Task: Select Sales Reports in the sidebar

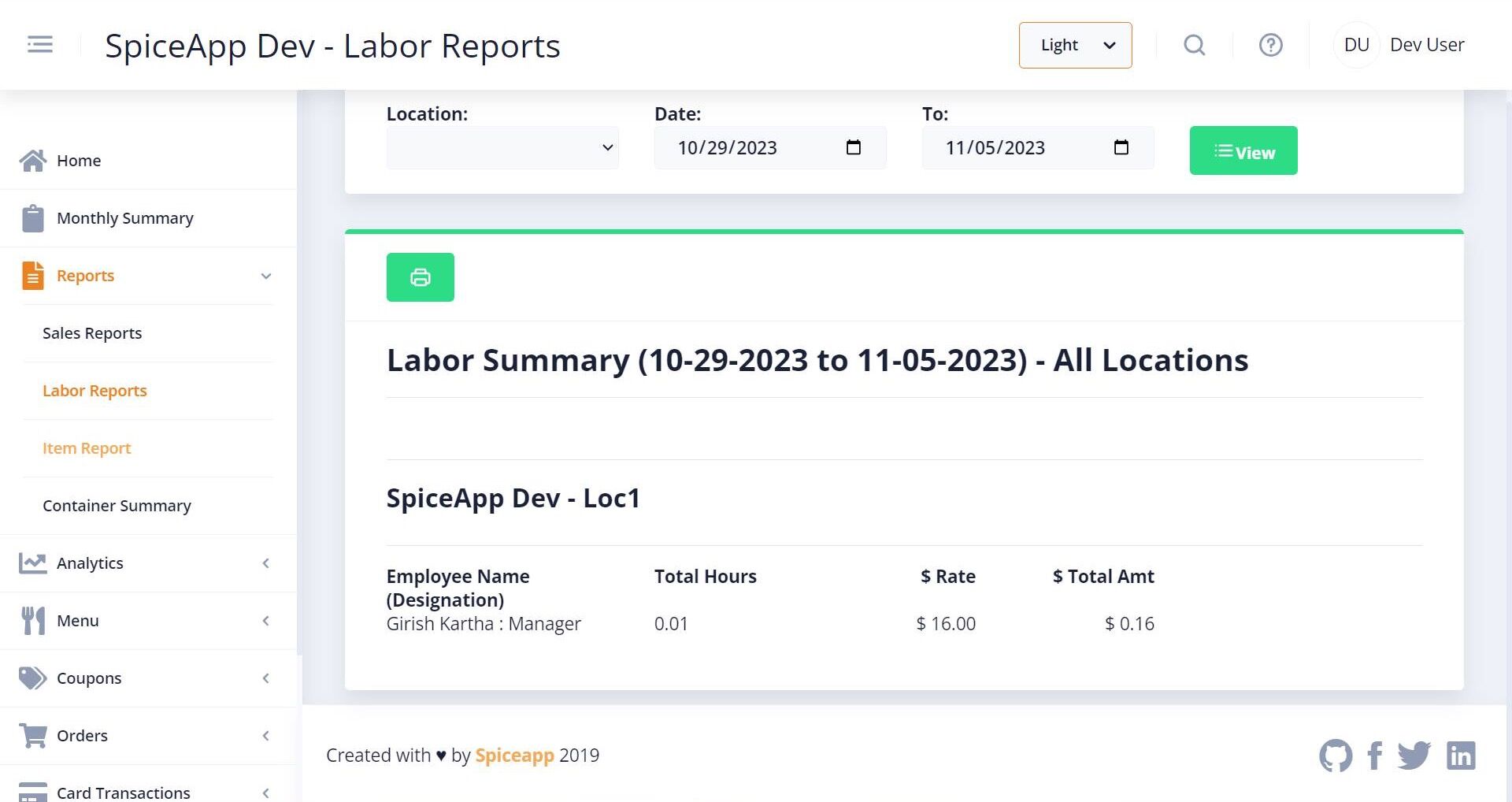Action: [x=92, y=333]
